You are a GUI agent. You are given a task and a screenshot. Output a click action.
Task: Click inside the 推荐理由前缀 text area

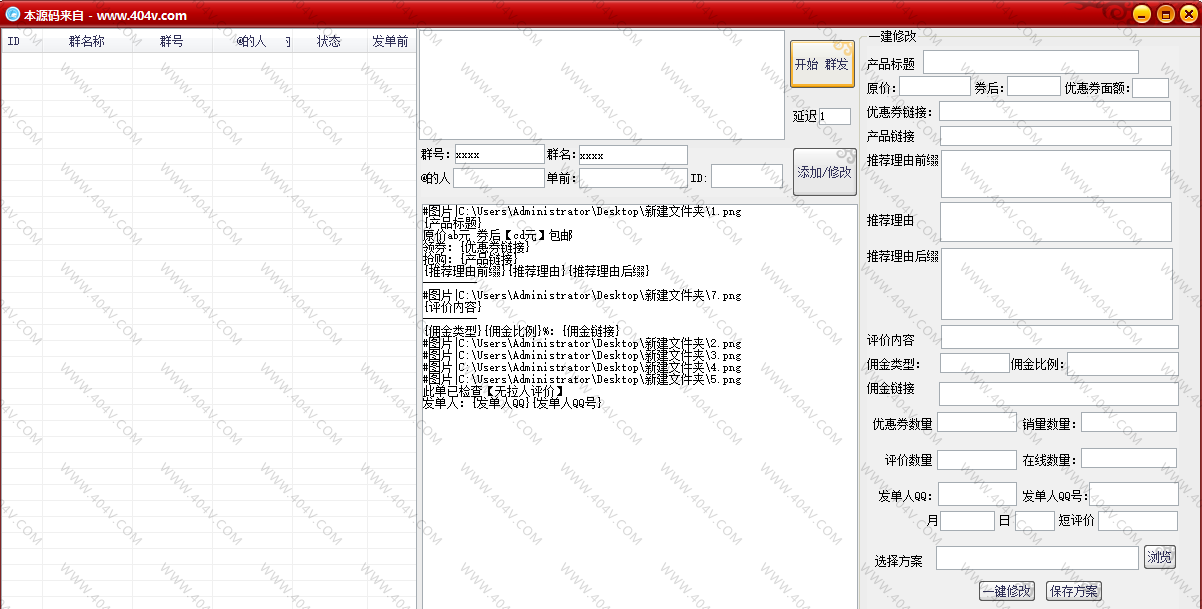click(1055, 174)
